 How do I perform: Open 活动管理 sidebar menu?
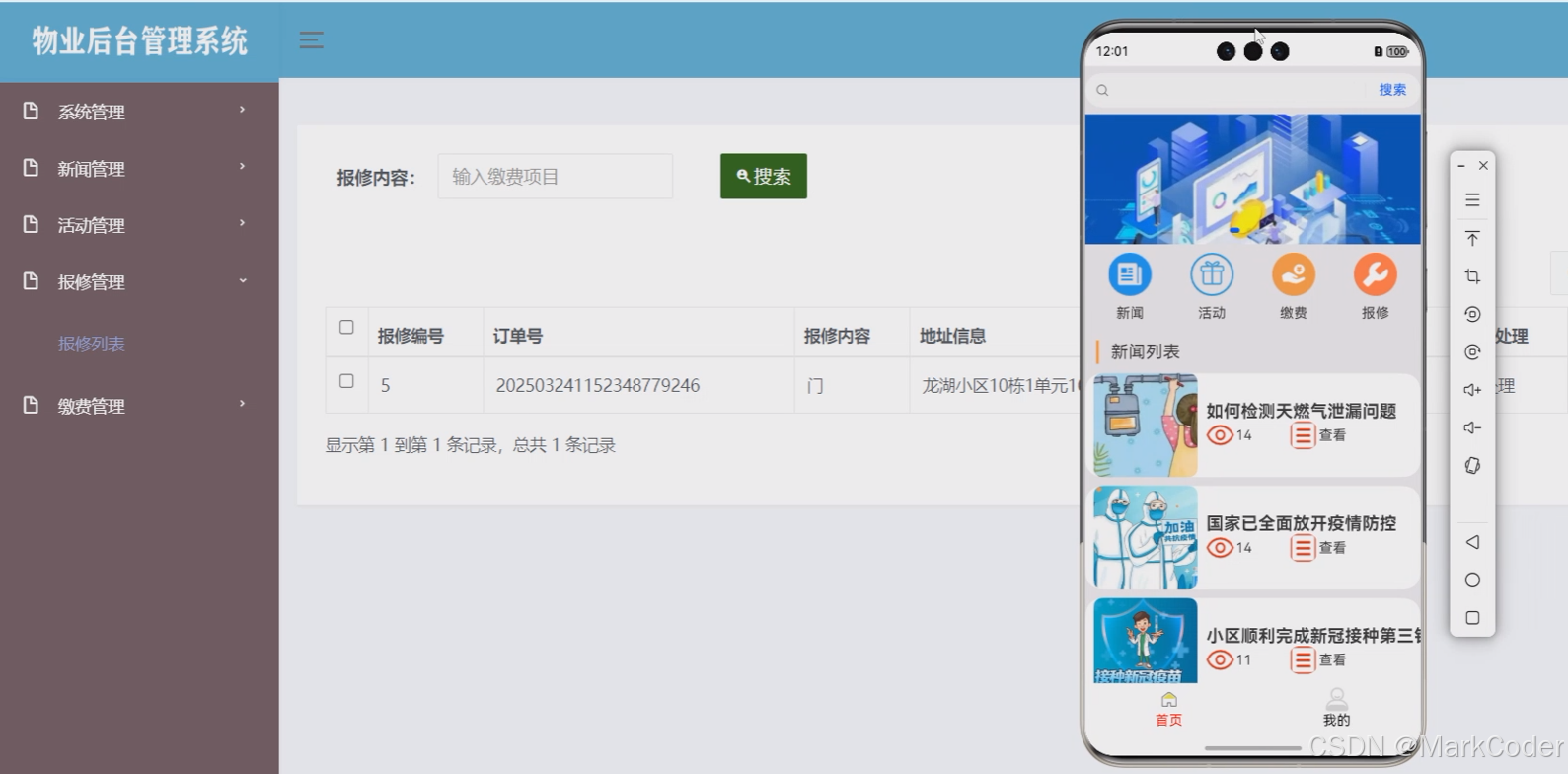(139, 225)
